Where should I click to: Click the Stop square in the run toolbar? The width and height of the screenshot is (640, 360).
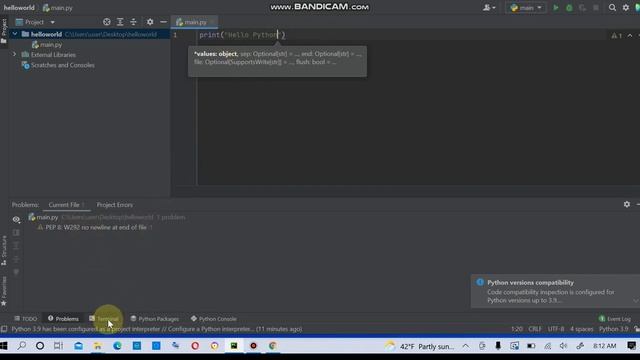point(596,8)
